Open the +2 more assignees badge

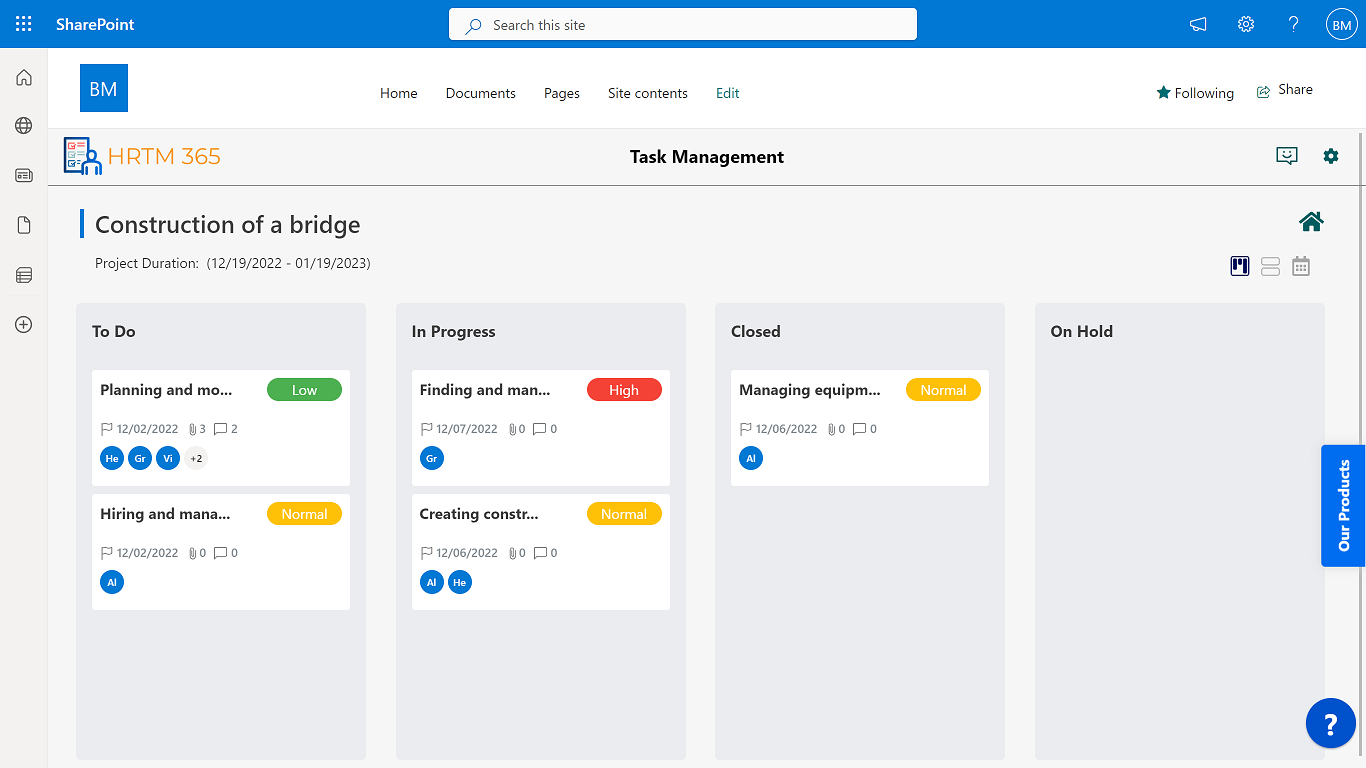point(196,458)
